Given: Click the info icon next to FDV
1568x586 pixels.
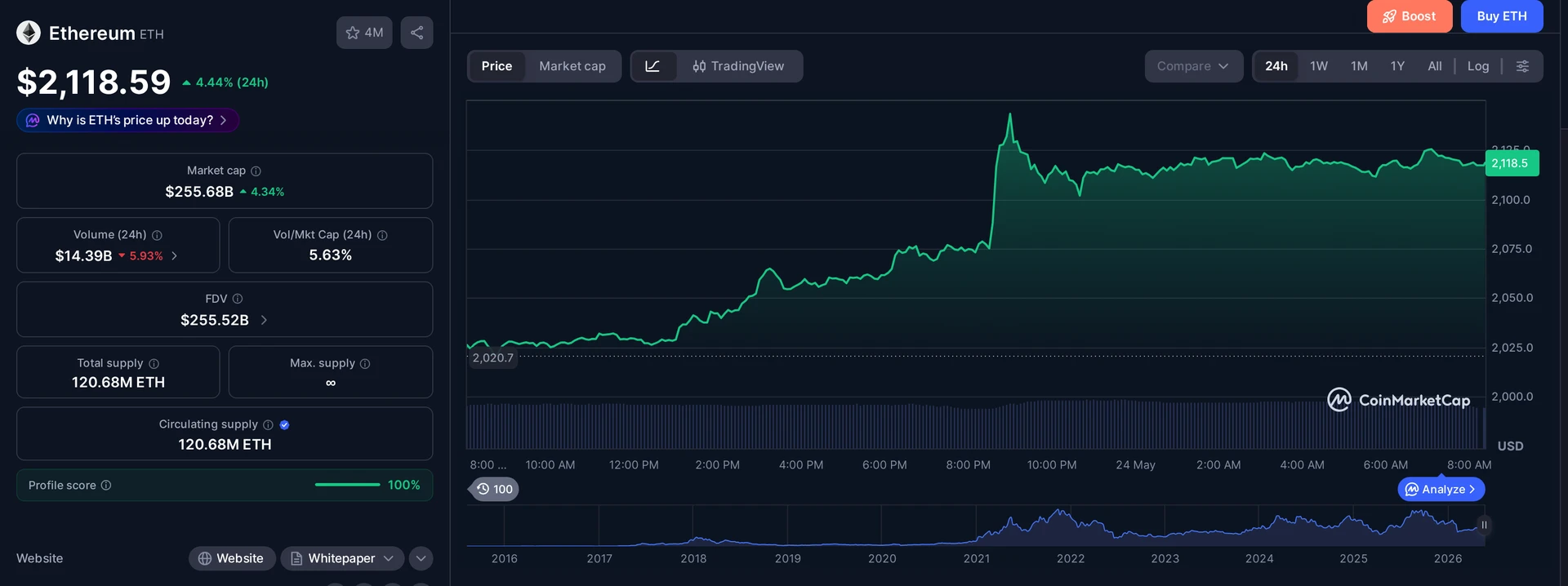Looking at the screenshot, I should (x=238, y=299).
